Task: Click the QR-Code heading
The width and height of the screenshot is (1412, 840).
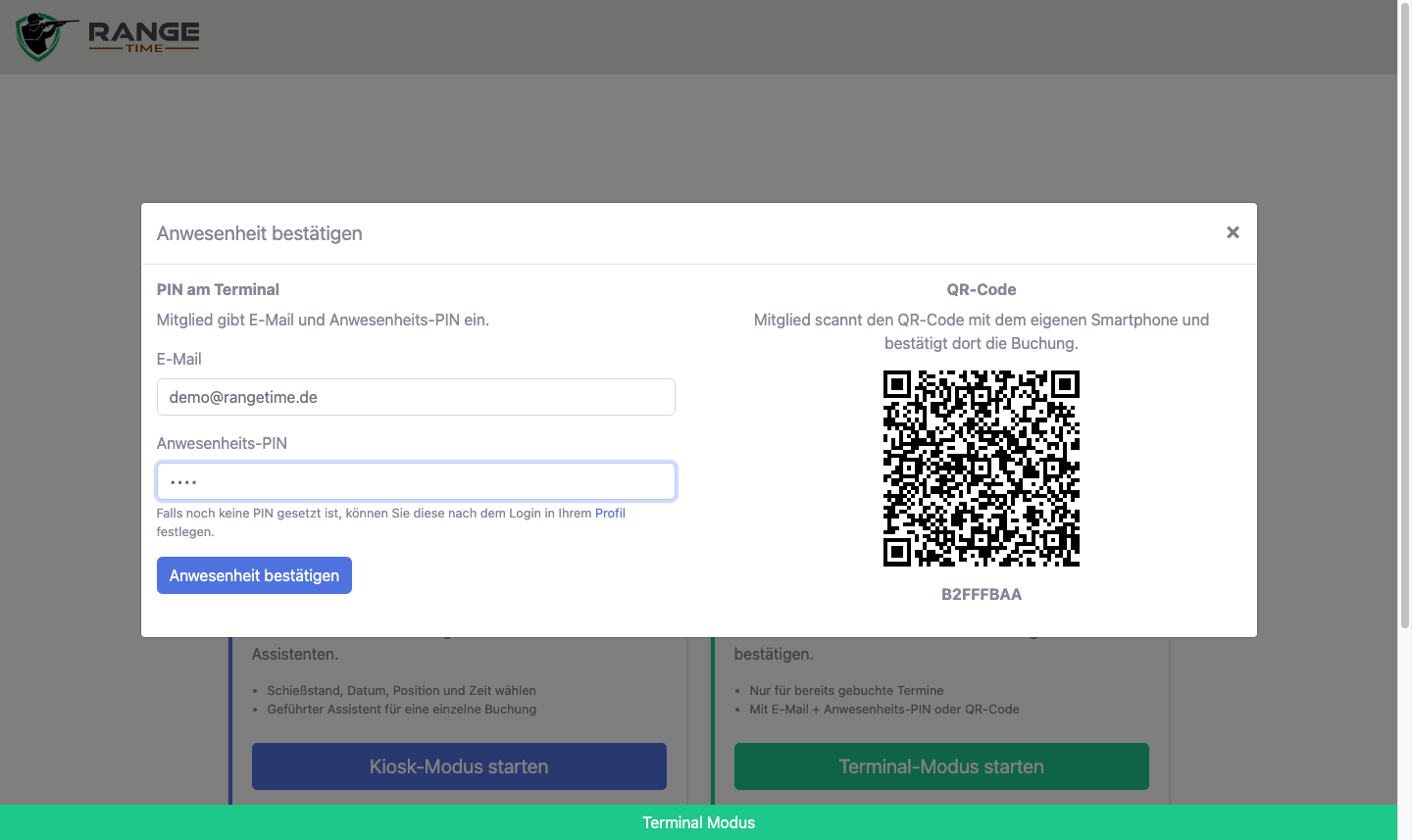Action: point(982,289)
